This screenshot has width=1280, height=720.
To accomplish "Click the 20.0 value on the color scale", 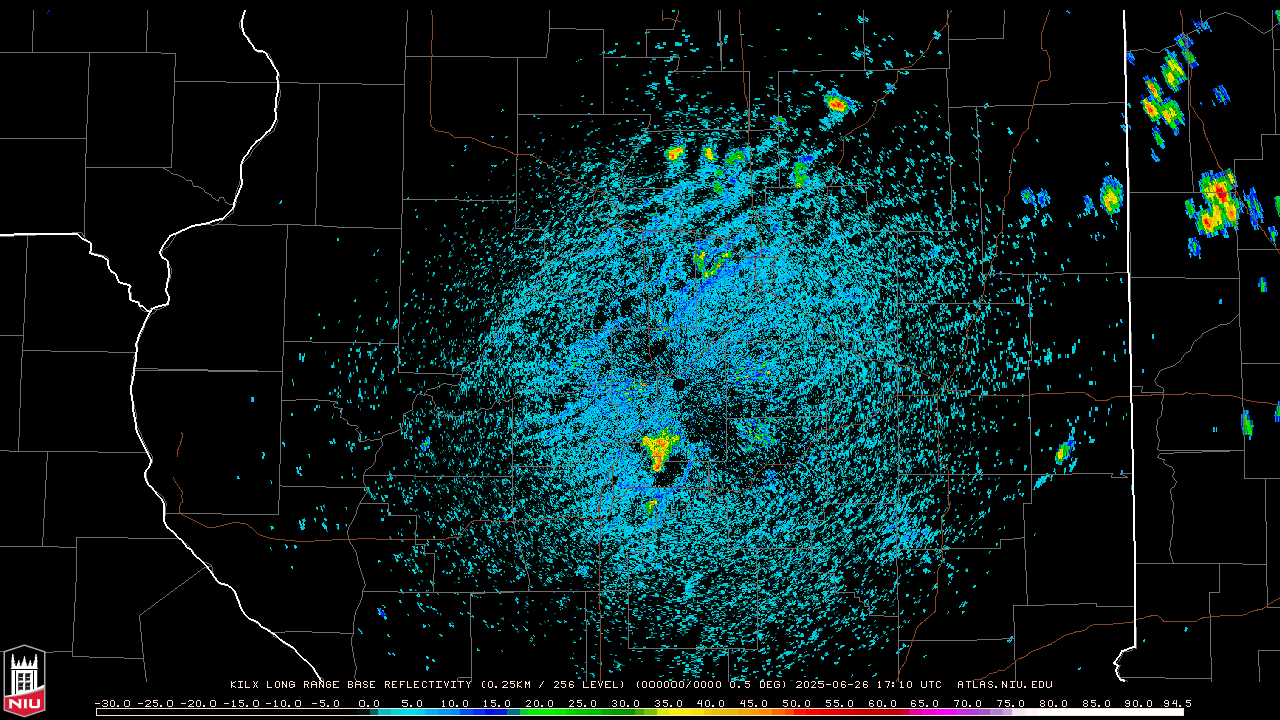I will coord(540,703).
